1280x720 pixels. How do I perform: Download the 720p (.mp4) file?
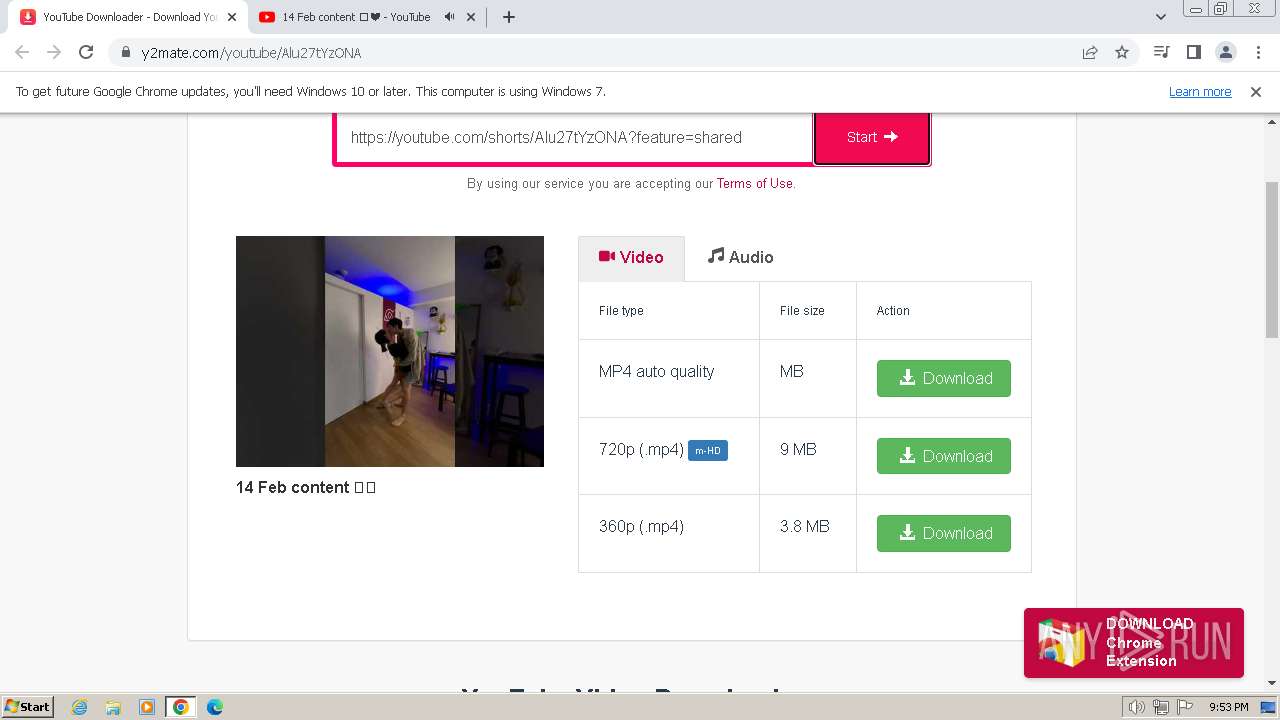tap(944, 456)
